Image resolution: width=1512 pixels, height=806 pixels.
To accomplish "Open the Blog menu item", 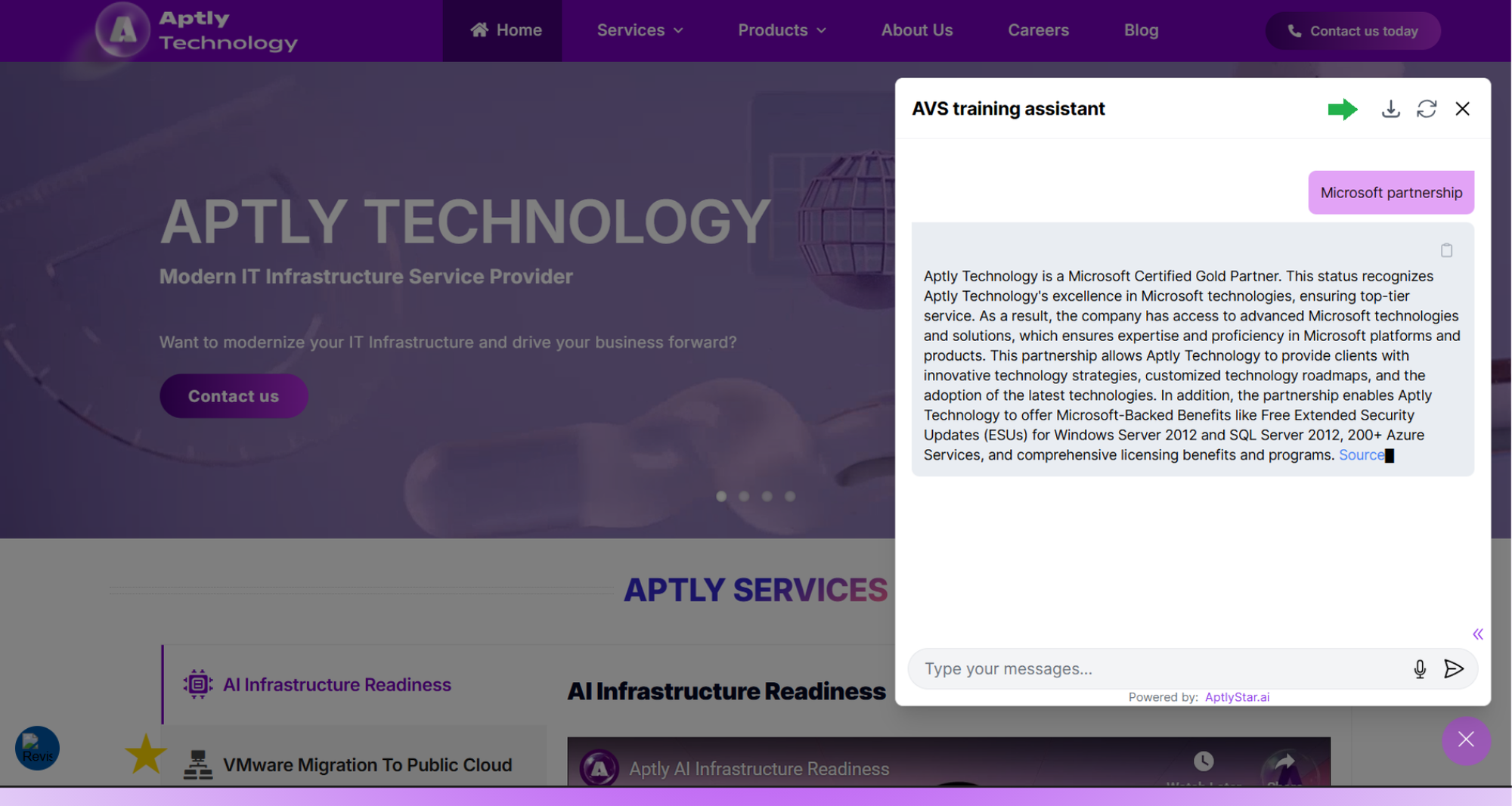I will point(1140,30).
